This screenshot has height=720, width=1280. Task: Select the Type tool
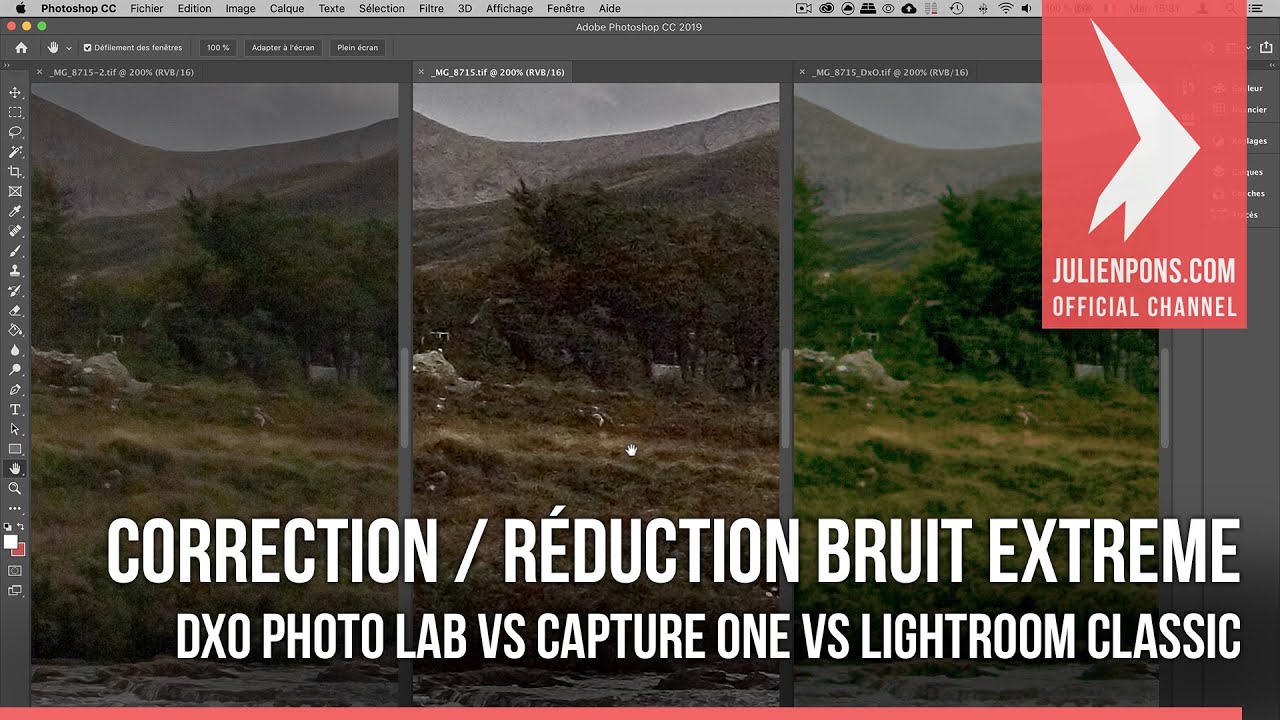pos(15,409)
